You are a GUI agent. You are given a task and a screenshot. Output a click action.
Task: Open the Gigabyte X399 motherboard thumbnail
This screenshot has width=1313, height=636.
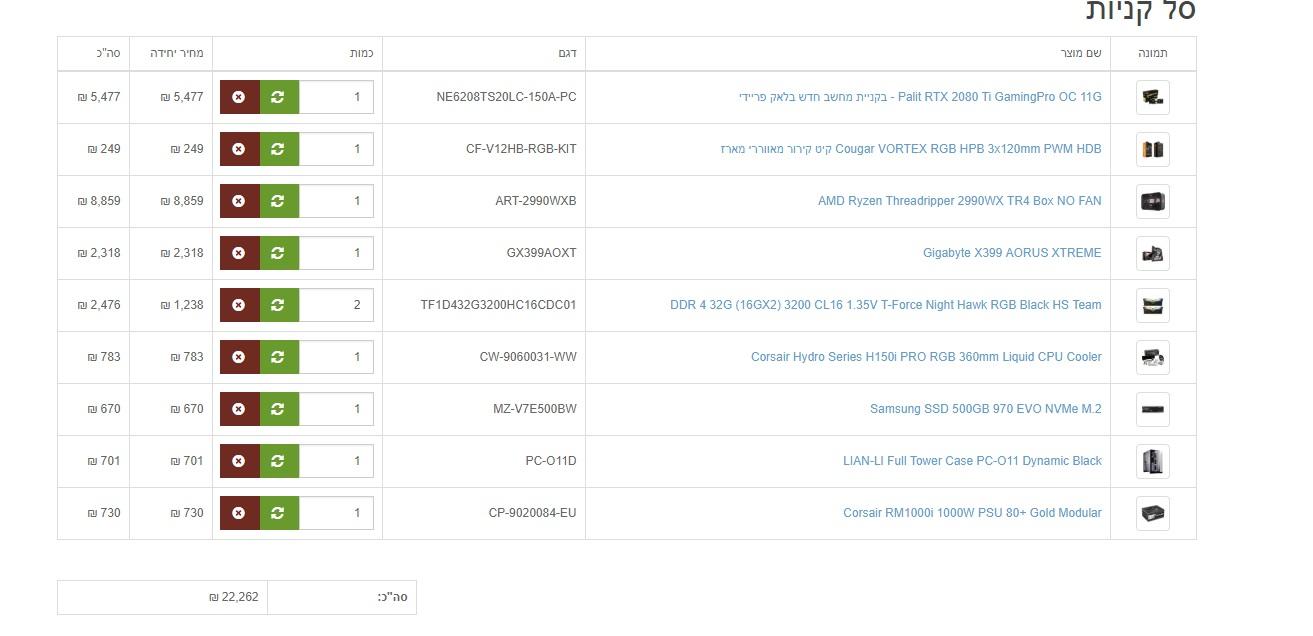1153,253
